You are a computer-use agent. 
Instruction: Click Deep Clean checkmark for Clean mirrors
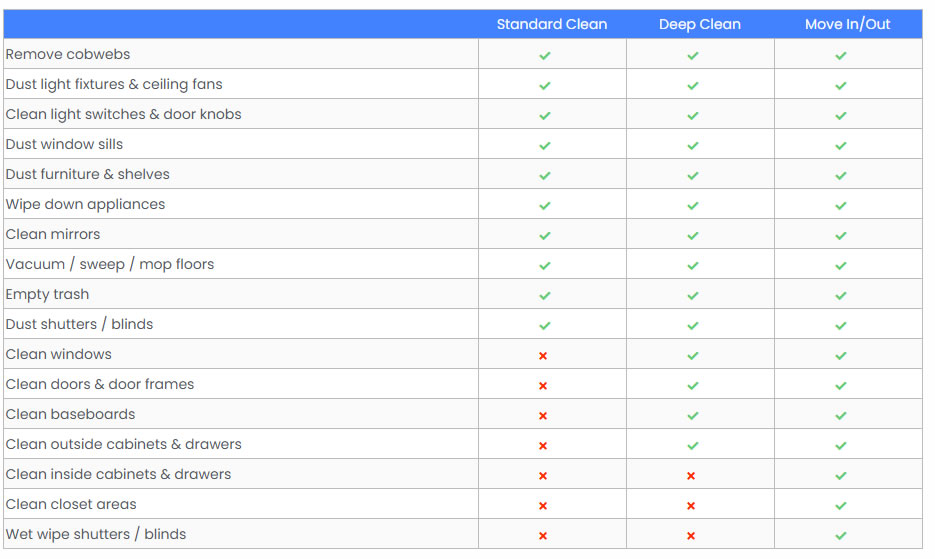tap(693, 235)
